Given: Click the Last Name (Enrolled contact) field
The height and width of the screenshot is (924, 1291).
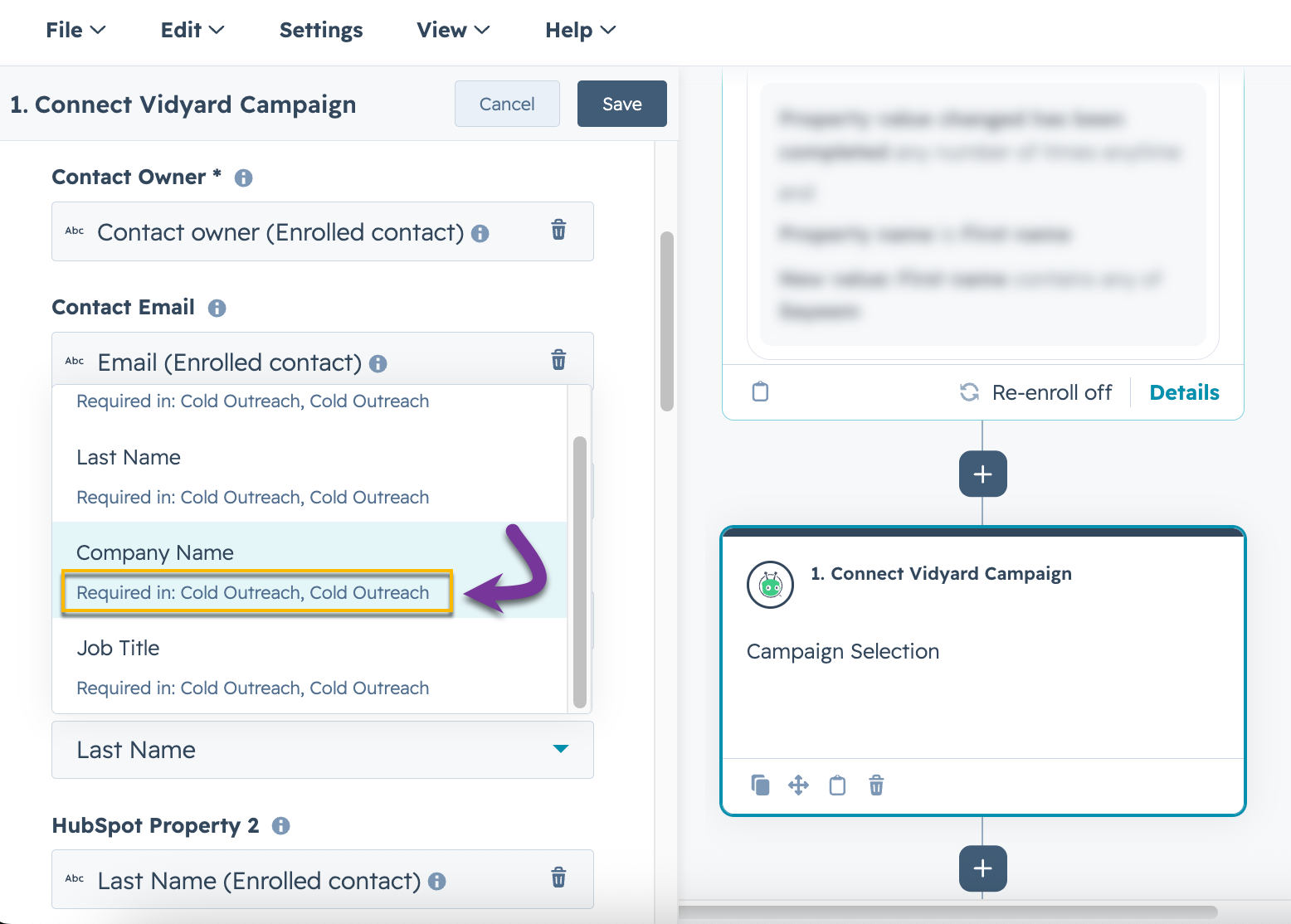Looking at the screenshot, I should point(323,879).
